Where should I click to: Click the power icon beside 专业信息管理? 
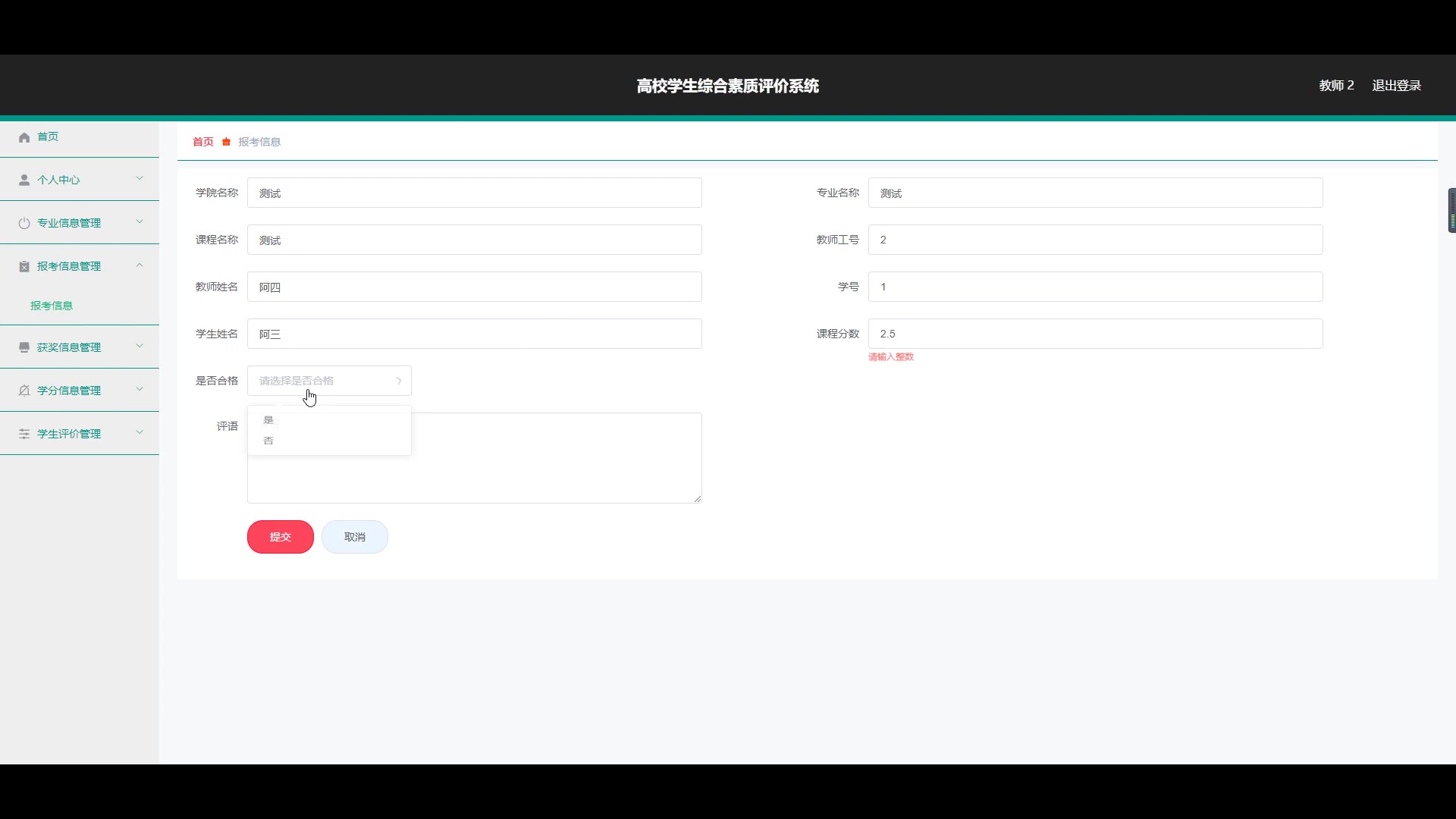click(x=24, y=223)
